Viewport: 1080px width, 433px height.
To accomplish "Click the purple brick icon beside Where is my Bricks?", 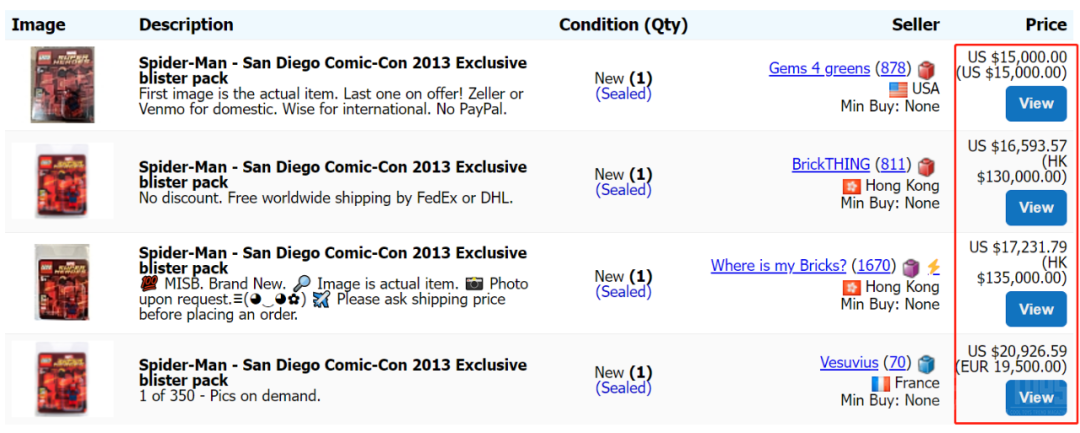I will [911, 266].
